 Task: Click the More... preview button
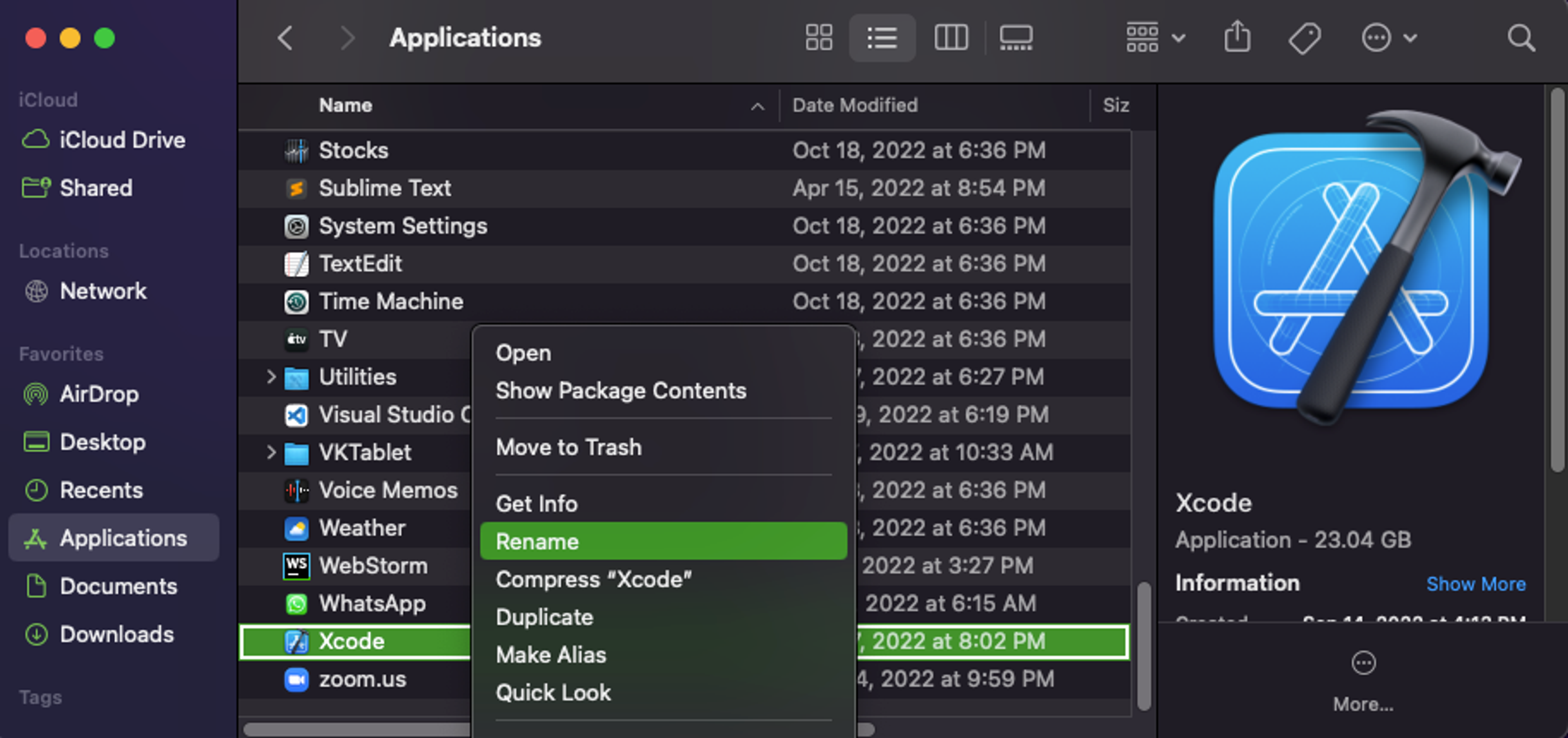click(x=1363, y=681)
